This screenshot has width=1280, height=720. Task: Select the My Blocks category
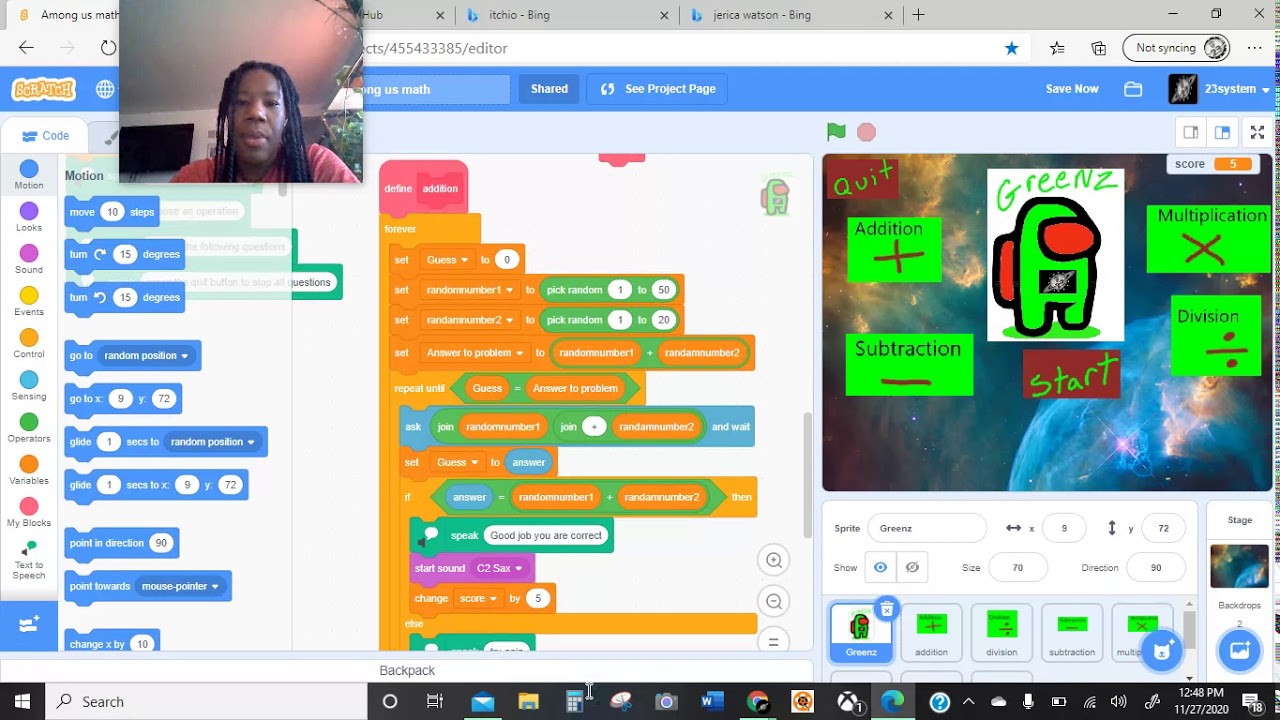[29, 512]
